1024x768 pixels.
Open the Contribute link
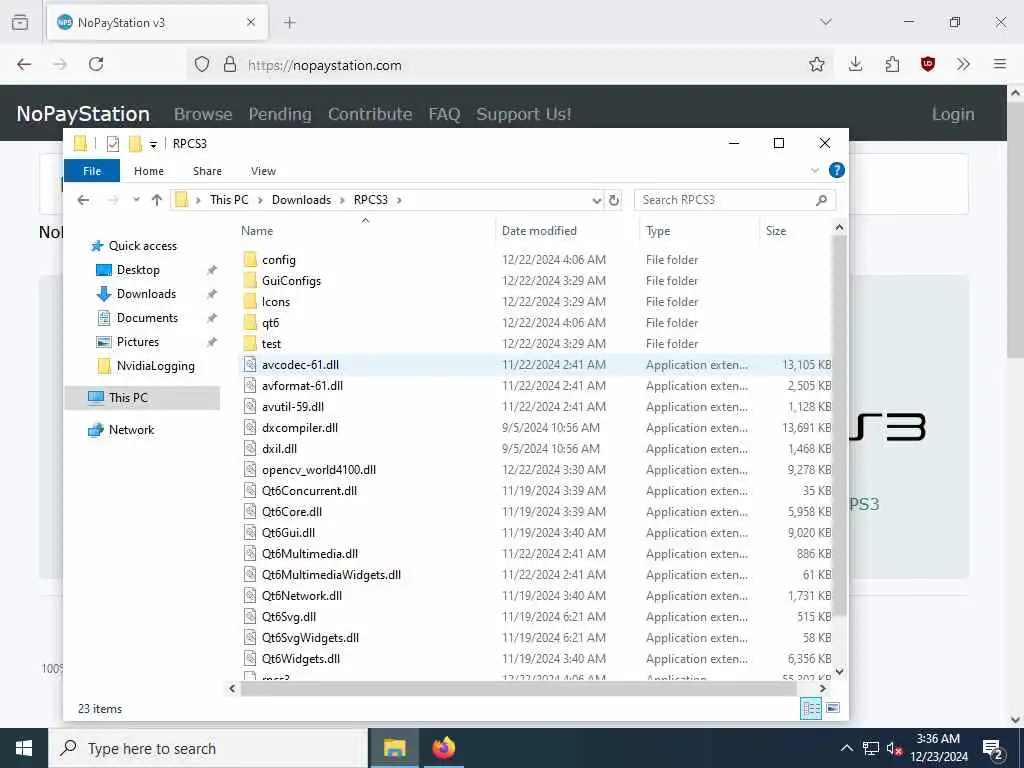click(x=370, y=114)
